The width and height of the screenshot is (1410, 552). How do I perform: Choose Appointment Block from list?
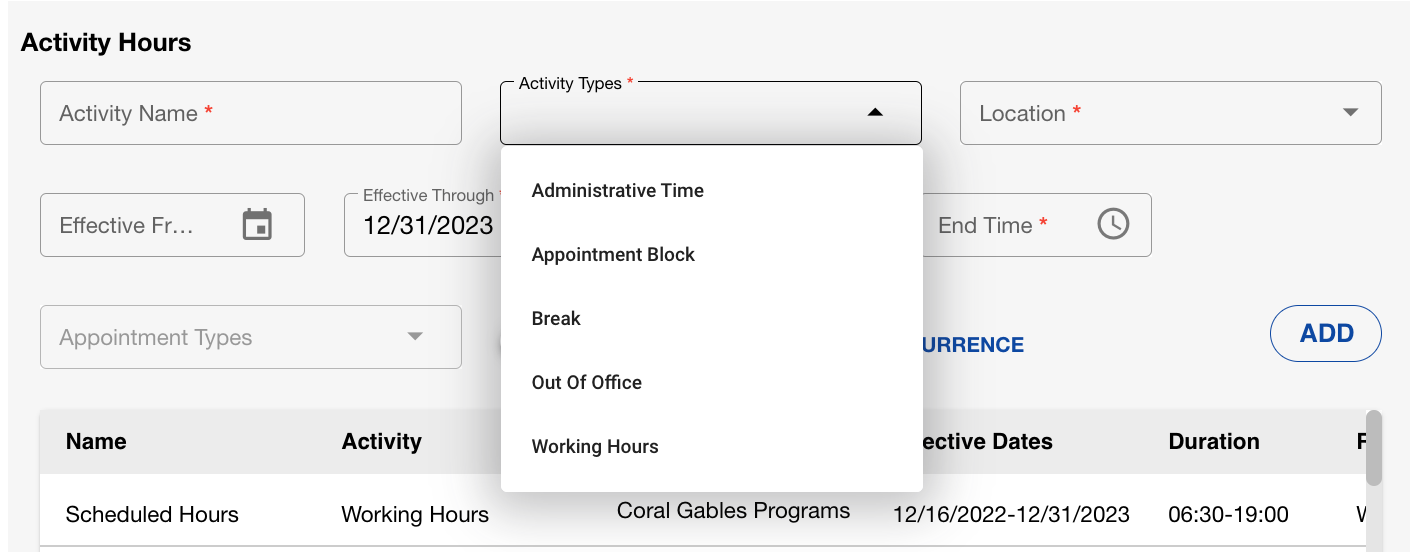613,255
